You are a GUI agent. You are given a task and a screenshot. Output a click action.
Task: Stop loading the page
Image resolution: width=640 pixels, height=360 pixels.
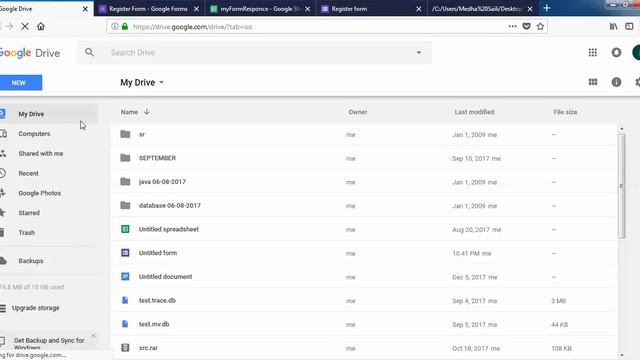pyautogui.click(x=25, y=27)
